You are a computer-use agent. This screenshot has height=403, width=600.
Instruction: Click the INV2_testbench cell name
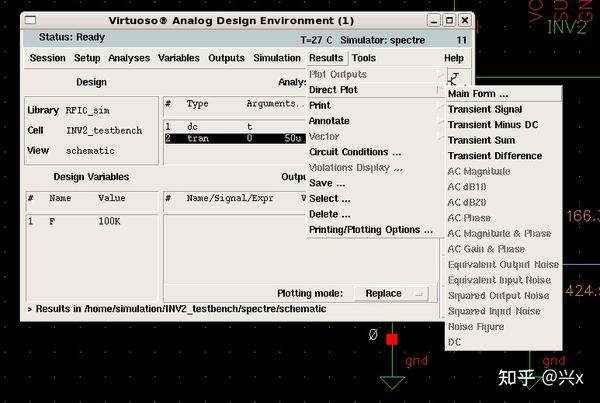point(104,131)
